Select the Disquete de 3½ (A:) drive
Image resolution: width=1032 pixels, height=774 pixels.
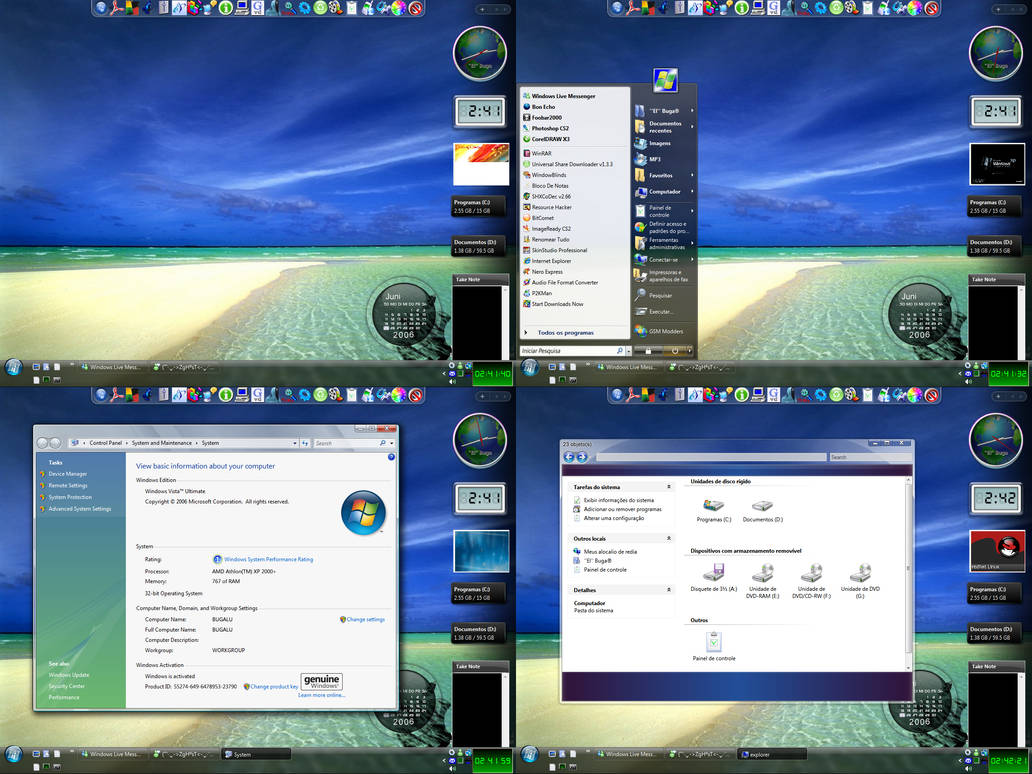(x=713, y=577)
